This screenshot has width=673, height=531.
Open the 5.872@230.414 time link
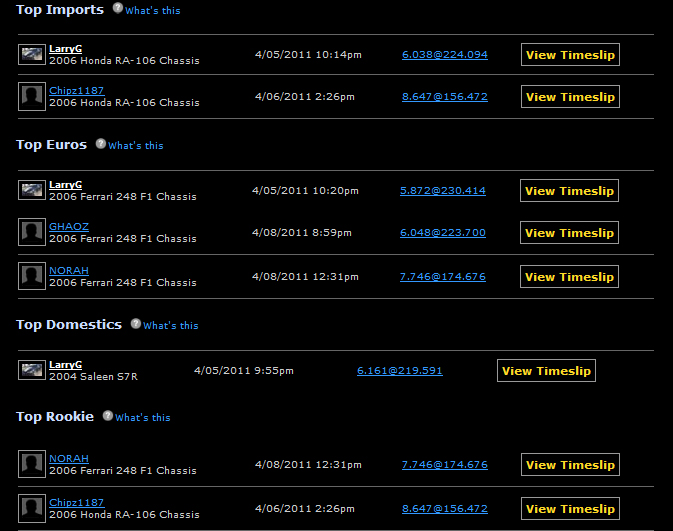coord(442,190)
